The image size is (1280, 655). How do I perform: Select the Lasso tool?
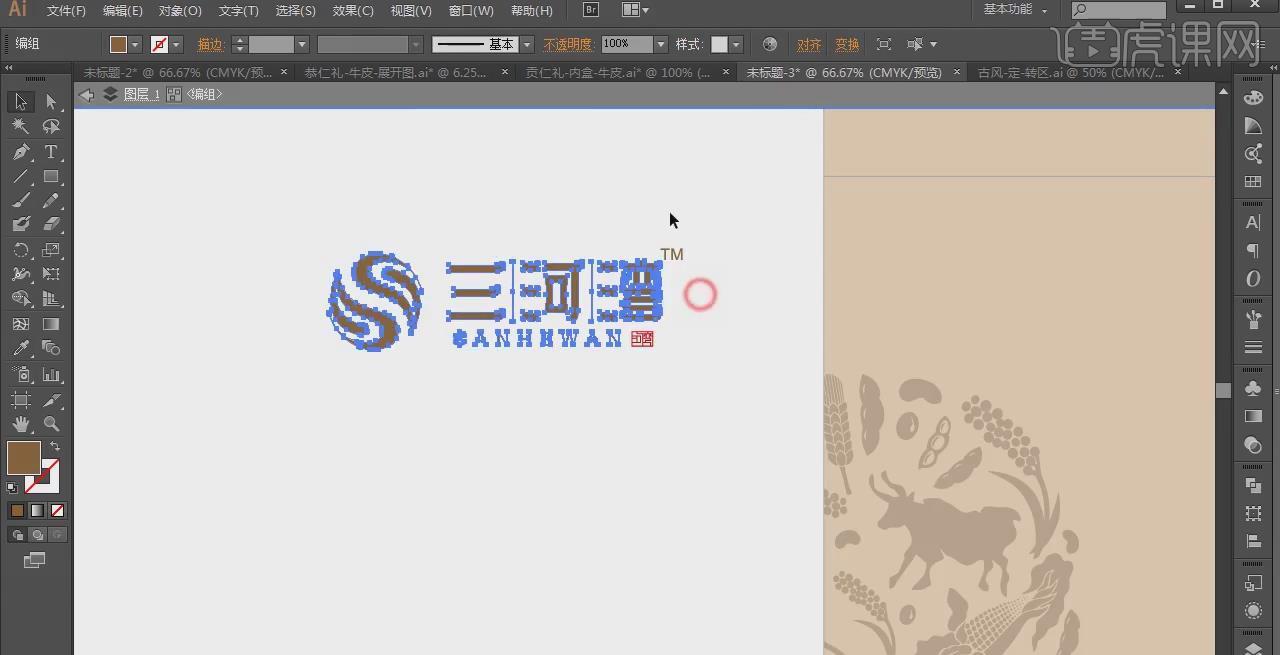(x=51, y=127)
